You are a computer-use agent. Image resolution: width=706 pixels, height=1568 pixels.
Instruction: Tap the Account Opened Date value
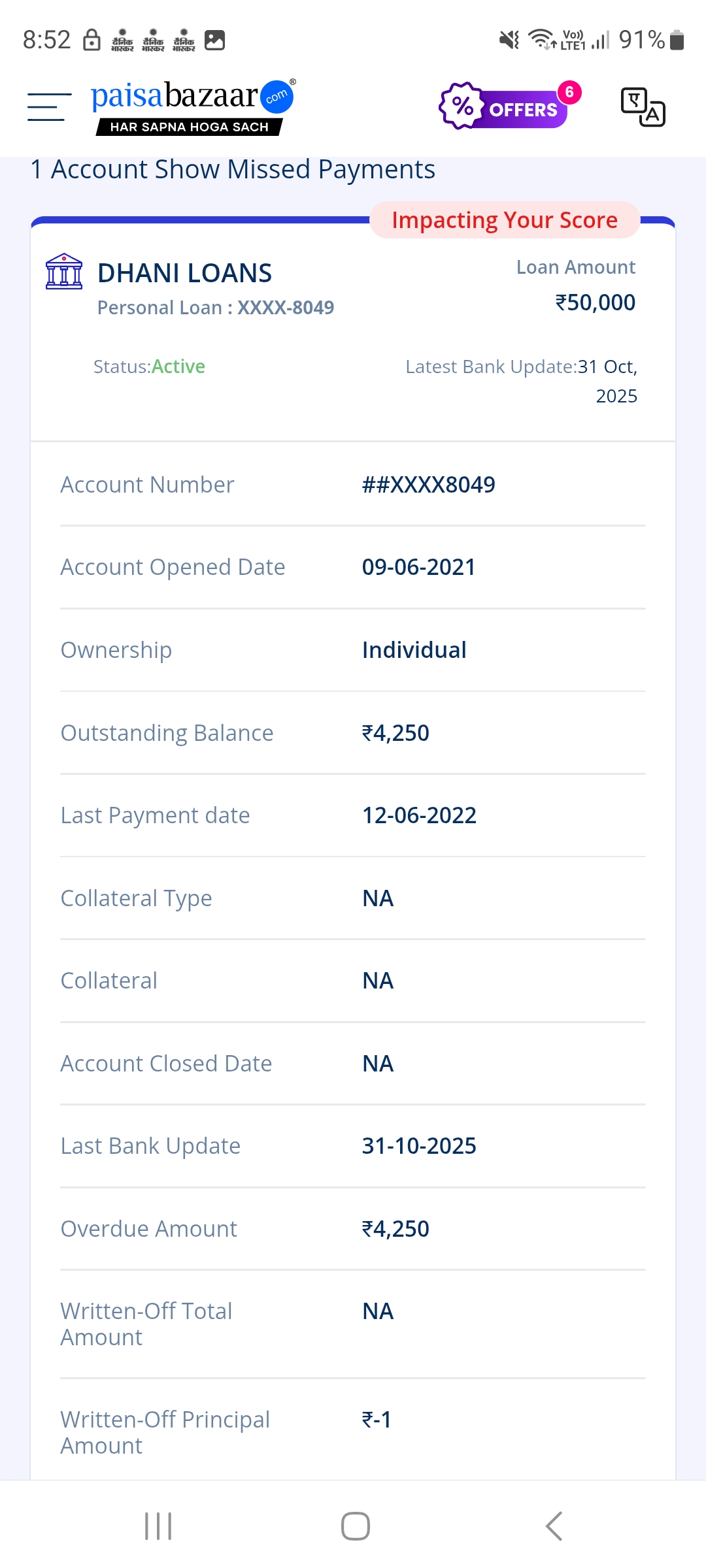tap(418, 567)
